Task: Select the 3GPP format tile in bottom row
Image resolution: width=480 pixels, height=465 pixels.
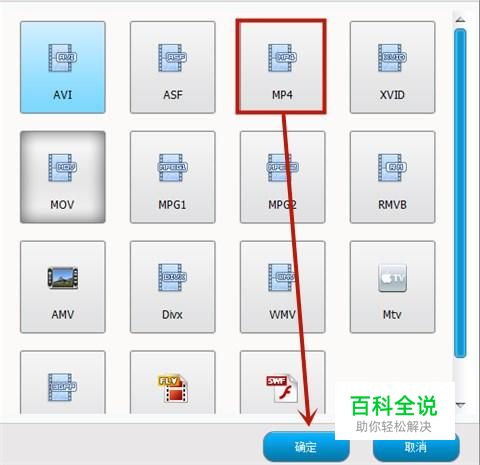Action: click(x=63, y=382)
